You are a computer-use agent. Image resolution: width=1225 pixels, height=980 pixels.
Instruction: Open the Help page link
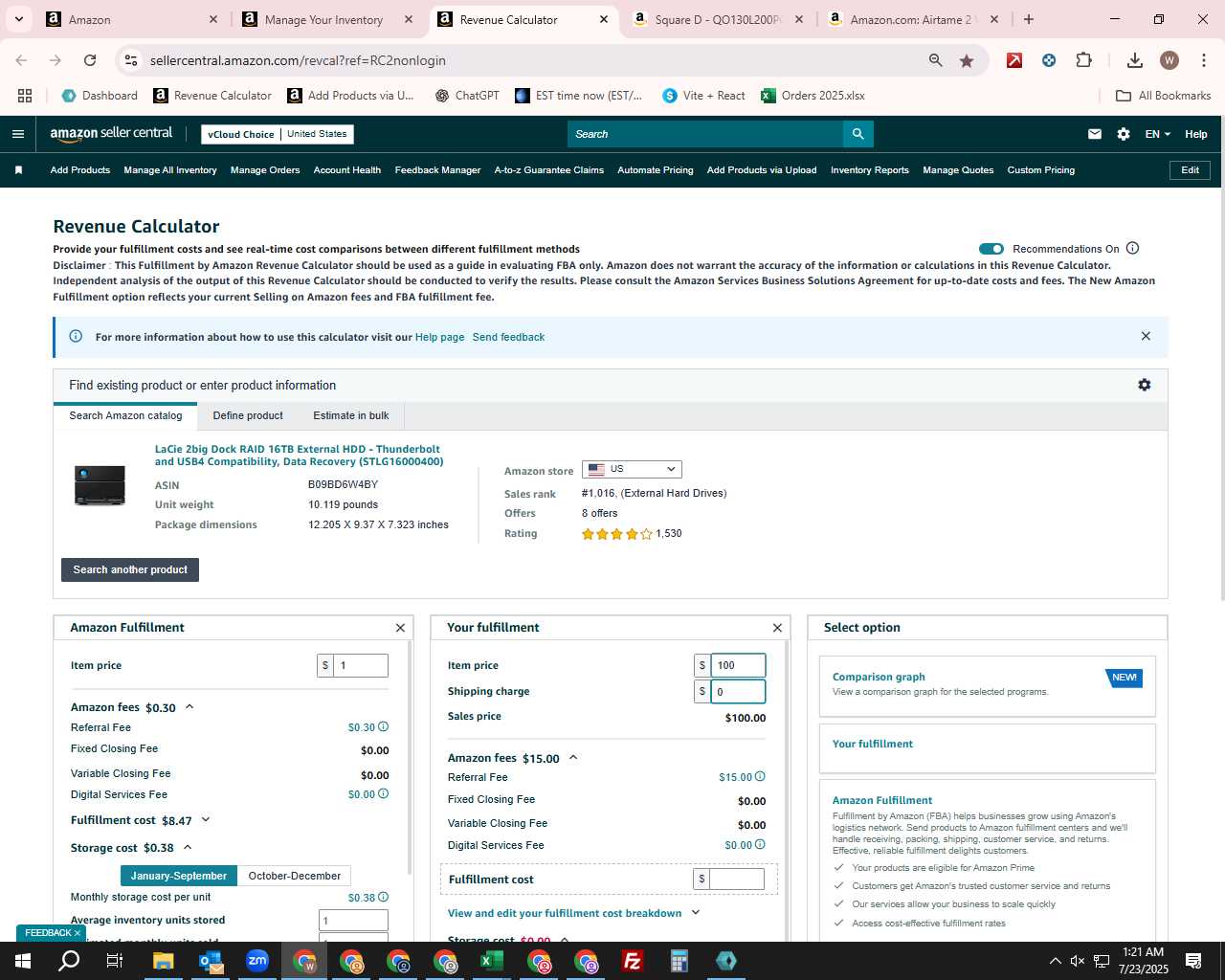[x=439, y=337]
